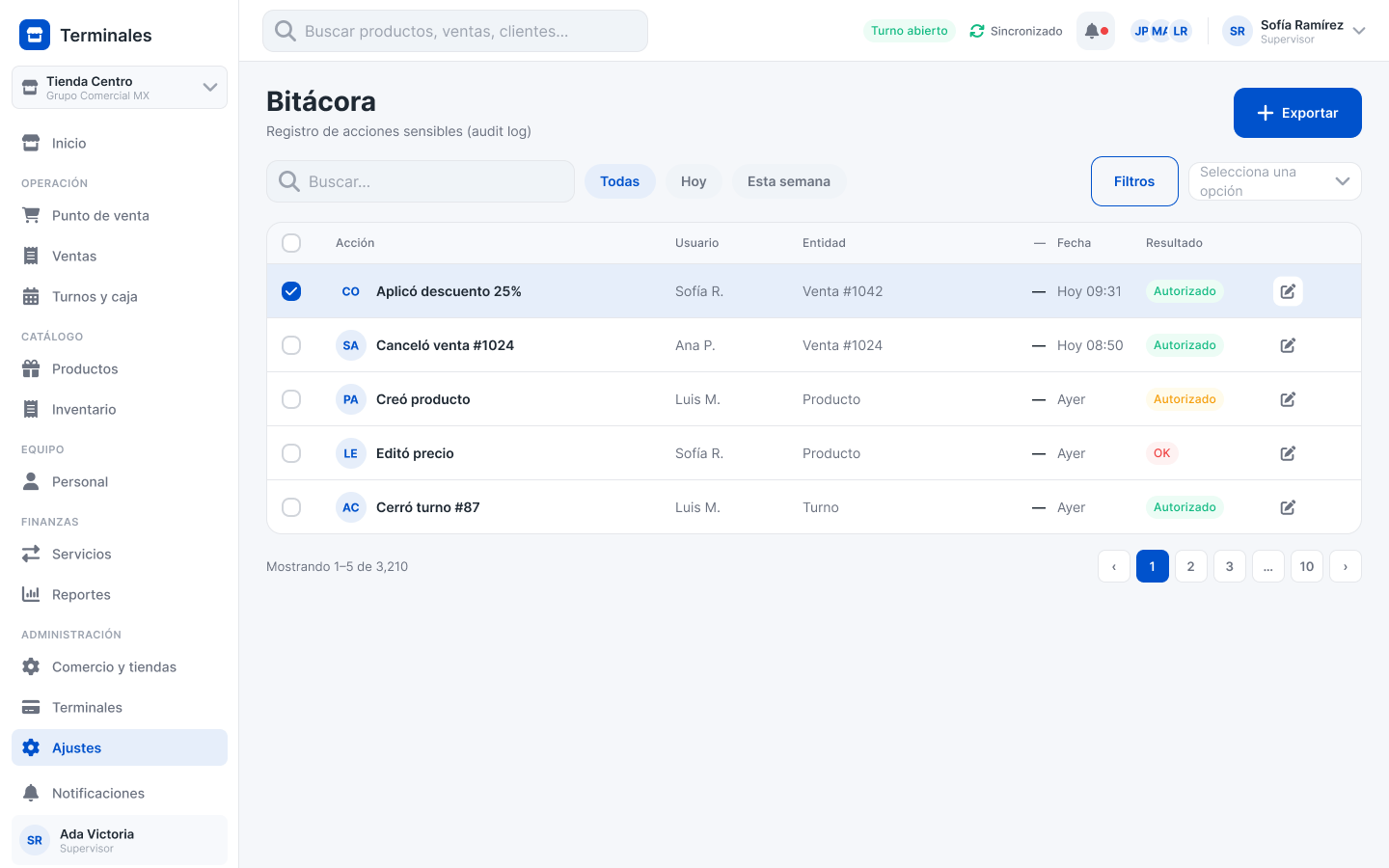
Task: Open edit icon for Canceló venta #1024
Action: tap(1288, 345)
